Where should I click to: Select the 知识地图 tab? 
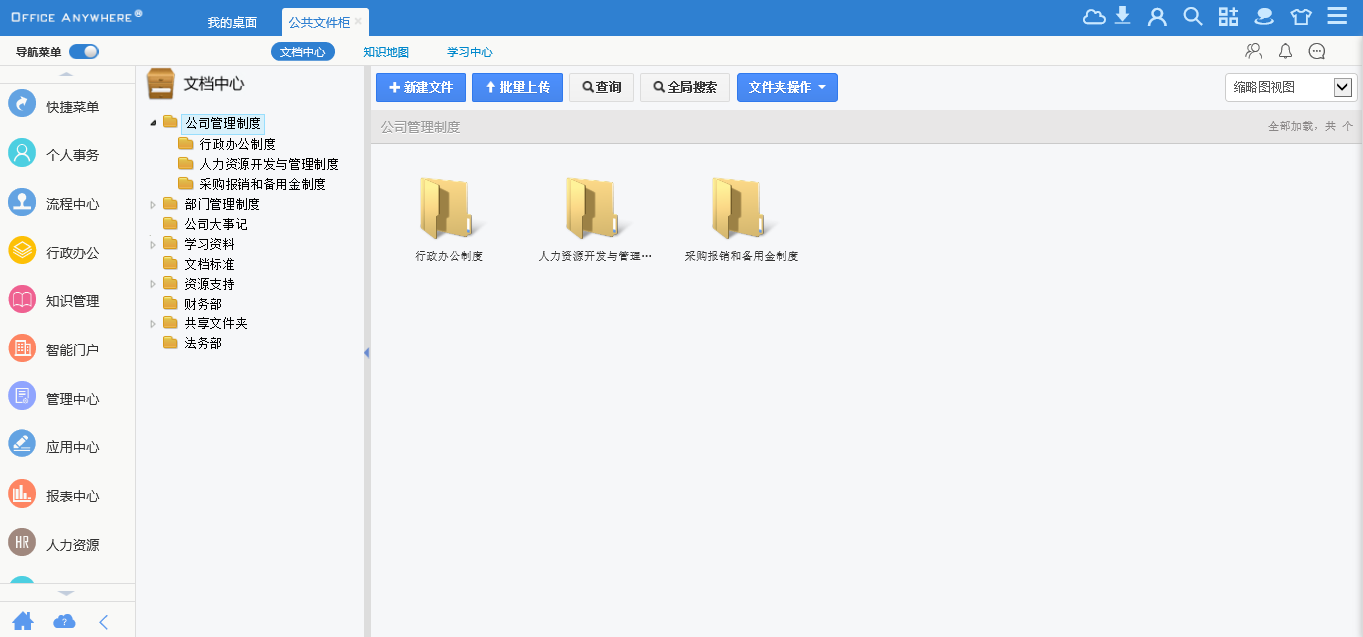tap(386, 52)
